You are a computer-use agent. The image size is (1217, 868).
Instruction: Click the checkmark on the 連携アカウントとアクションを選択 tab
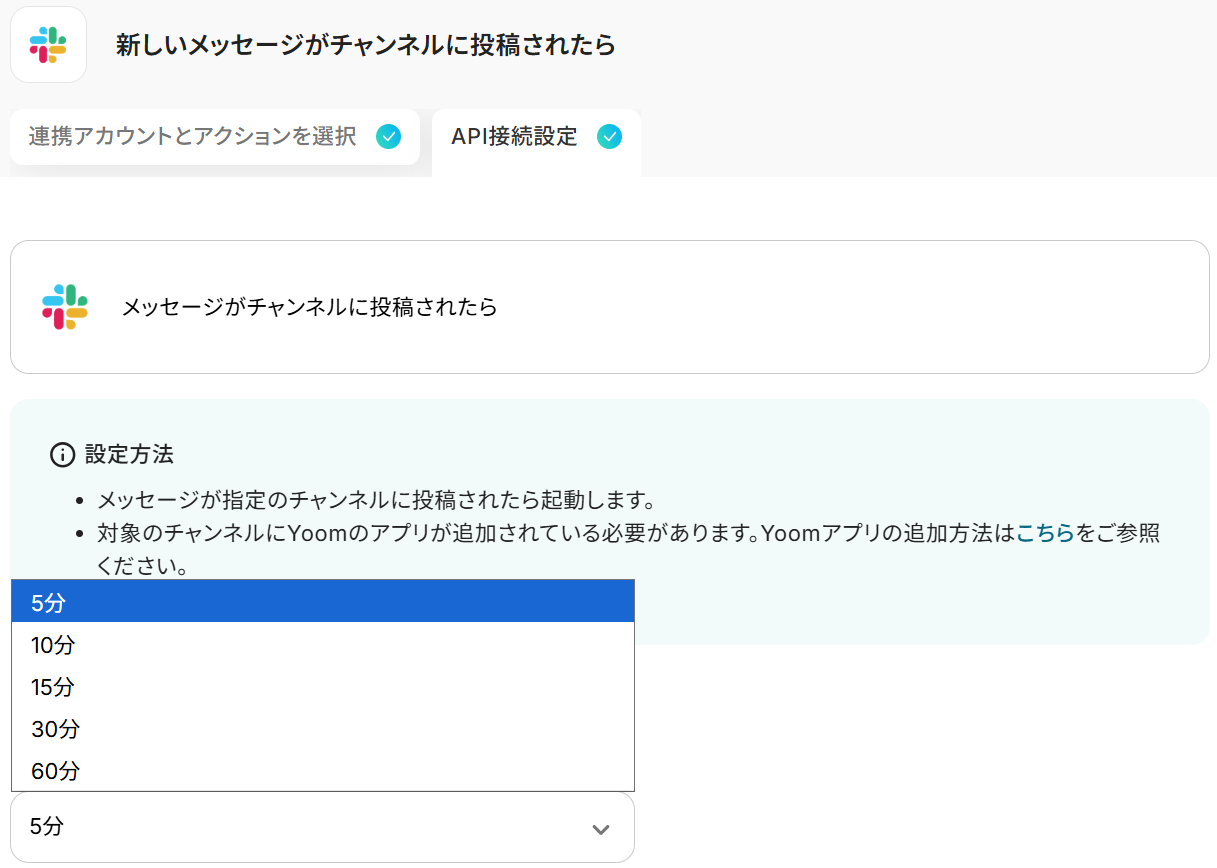click(389, 137)
